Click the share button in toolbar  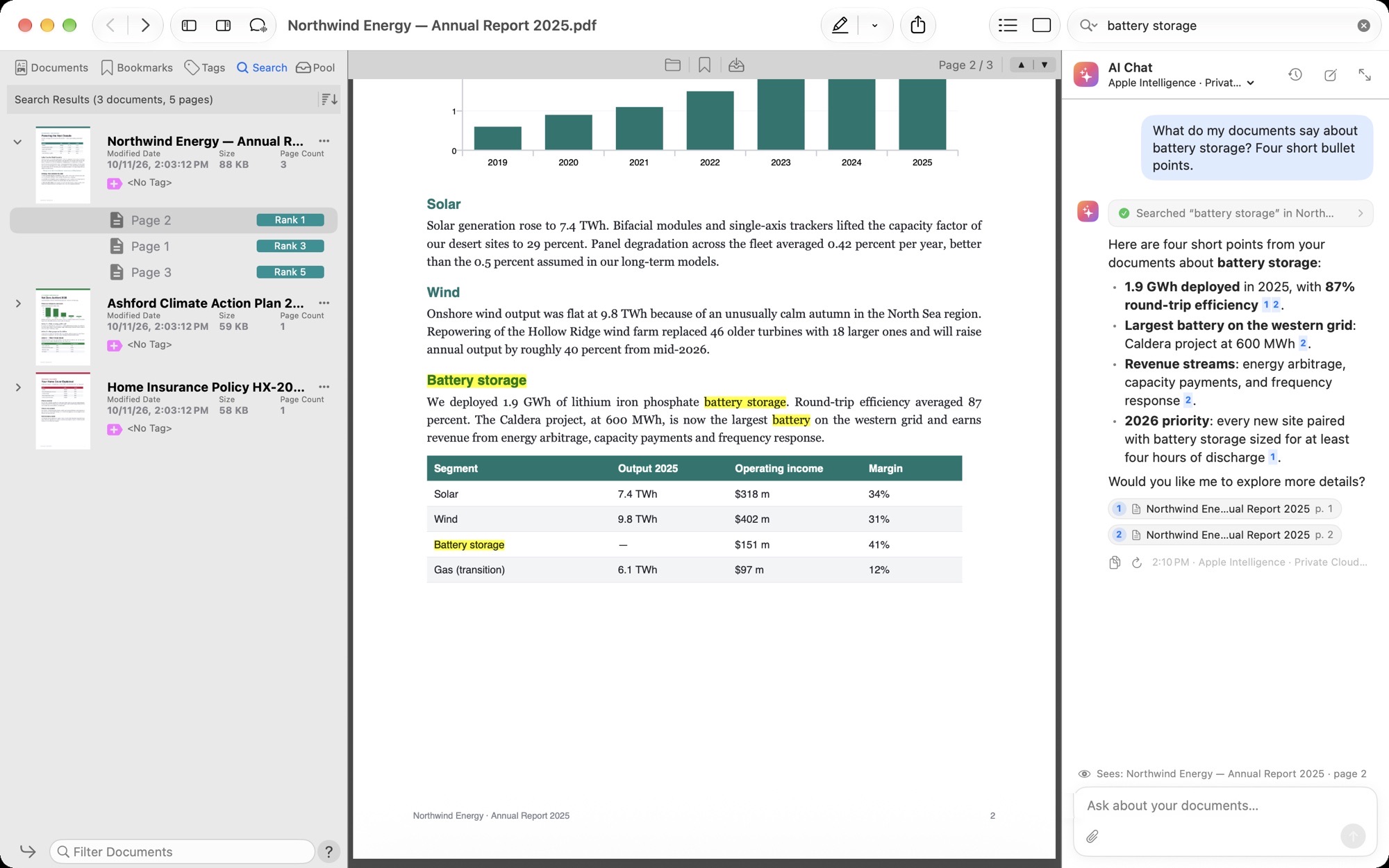[x=918, y=26]
